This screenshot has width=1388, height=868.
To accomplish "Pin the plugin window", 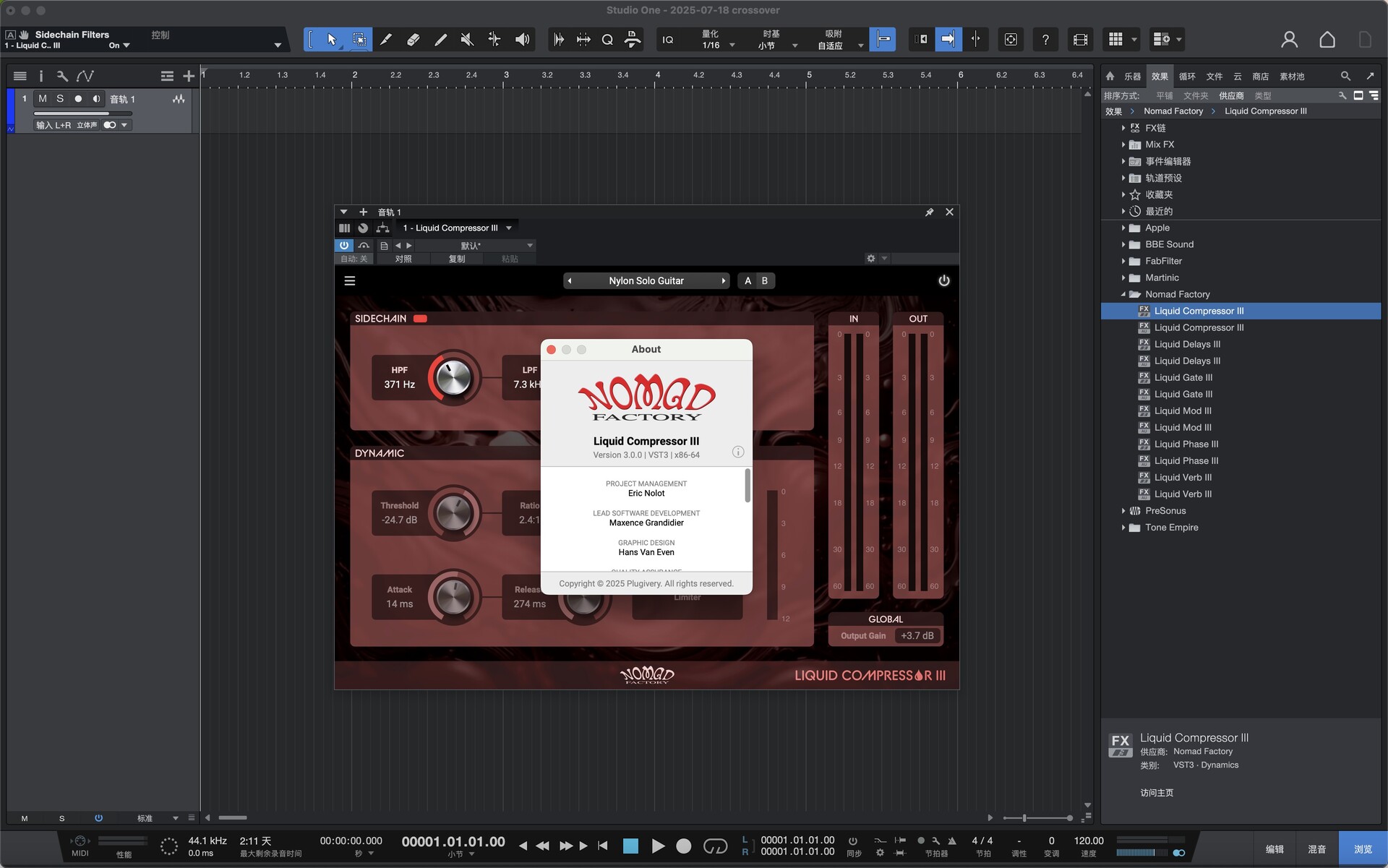I will pyautogui.click(x=929, y=212).
